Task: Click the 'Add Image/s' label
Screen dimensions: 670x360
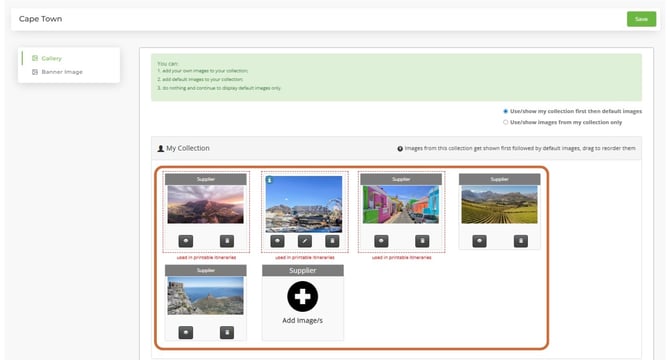Action: click(x=303, y=320)
